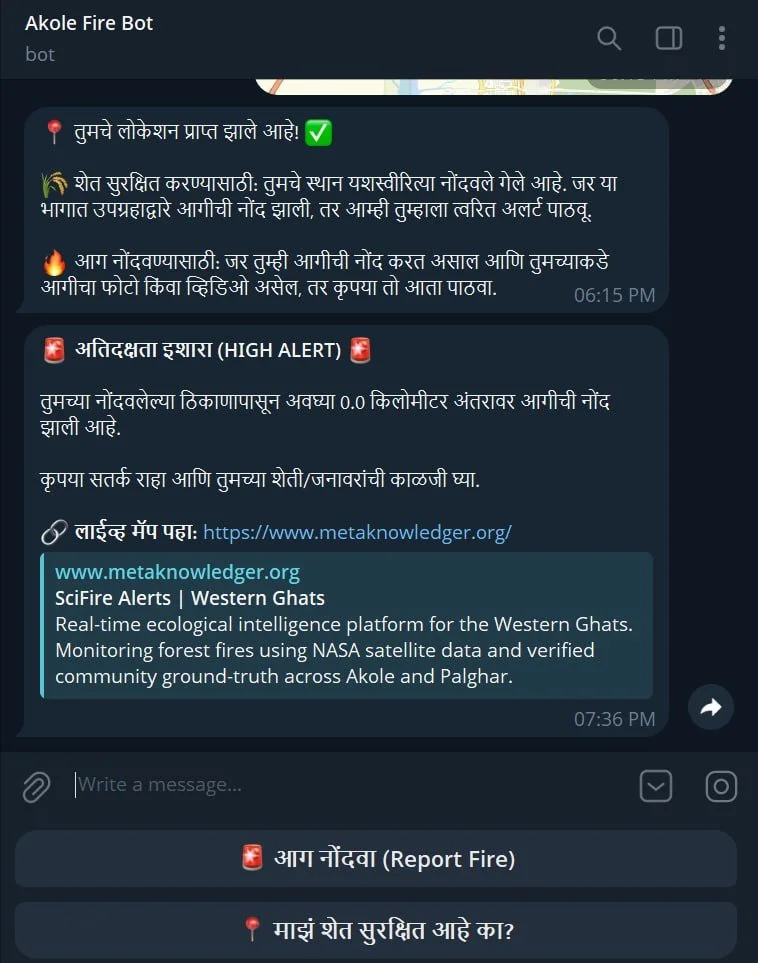Click the link preview description text

[344, 650]
